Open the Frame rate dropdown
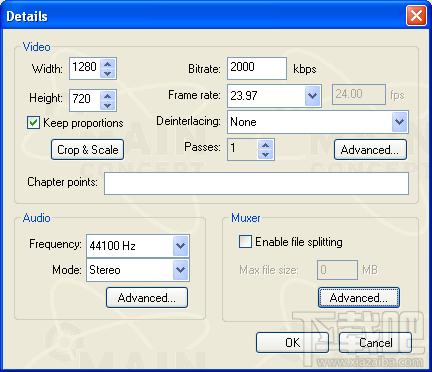Screen dimensions: 432x372 pyautogui.click(x=312, y=96)
